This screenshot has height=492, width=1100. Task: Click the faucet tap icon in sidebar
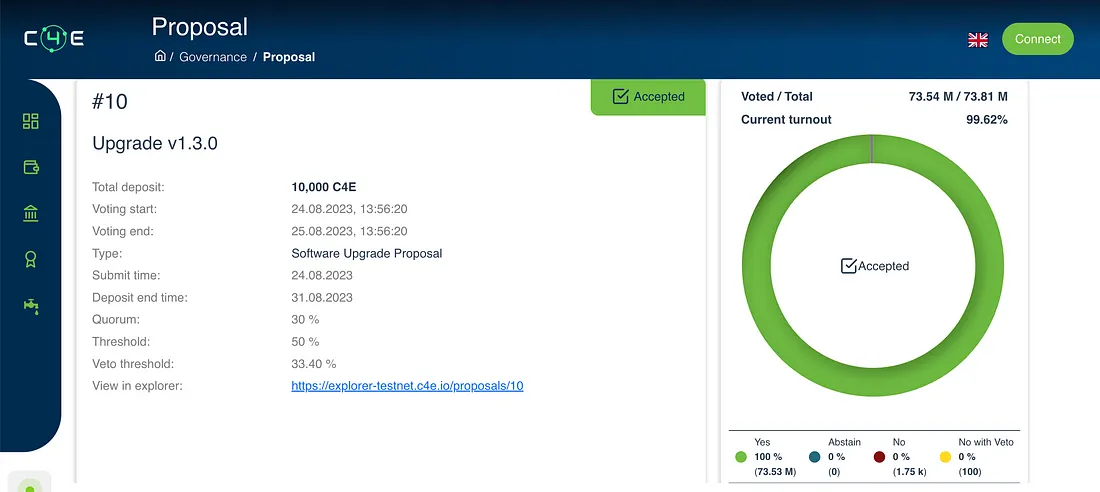30,305
